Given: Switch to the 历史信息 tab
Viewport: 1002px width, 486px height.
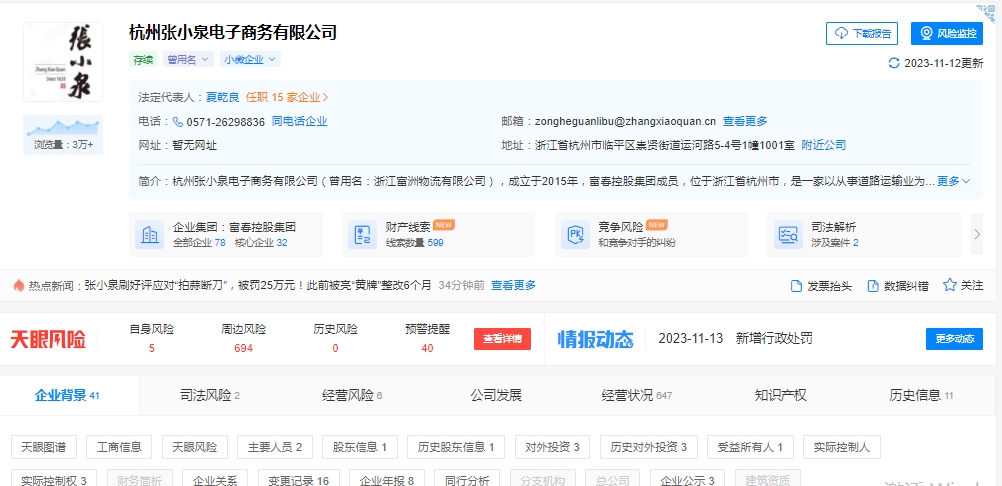Looking at the screenshot, I should 921,395.
